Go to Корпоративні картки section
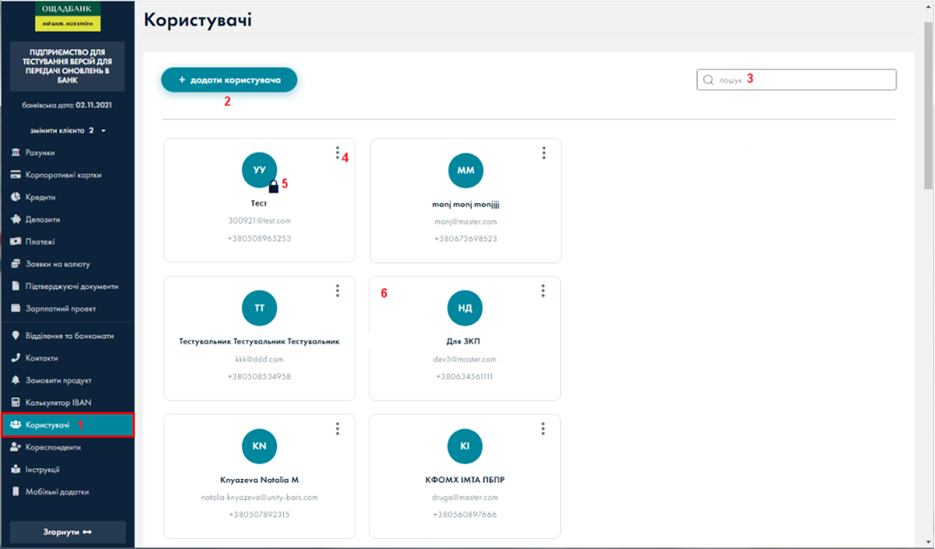The image size is (935, 549). [63, 175]
